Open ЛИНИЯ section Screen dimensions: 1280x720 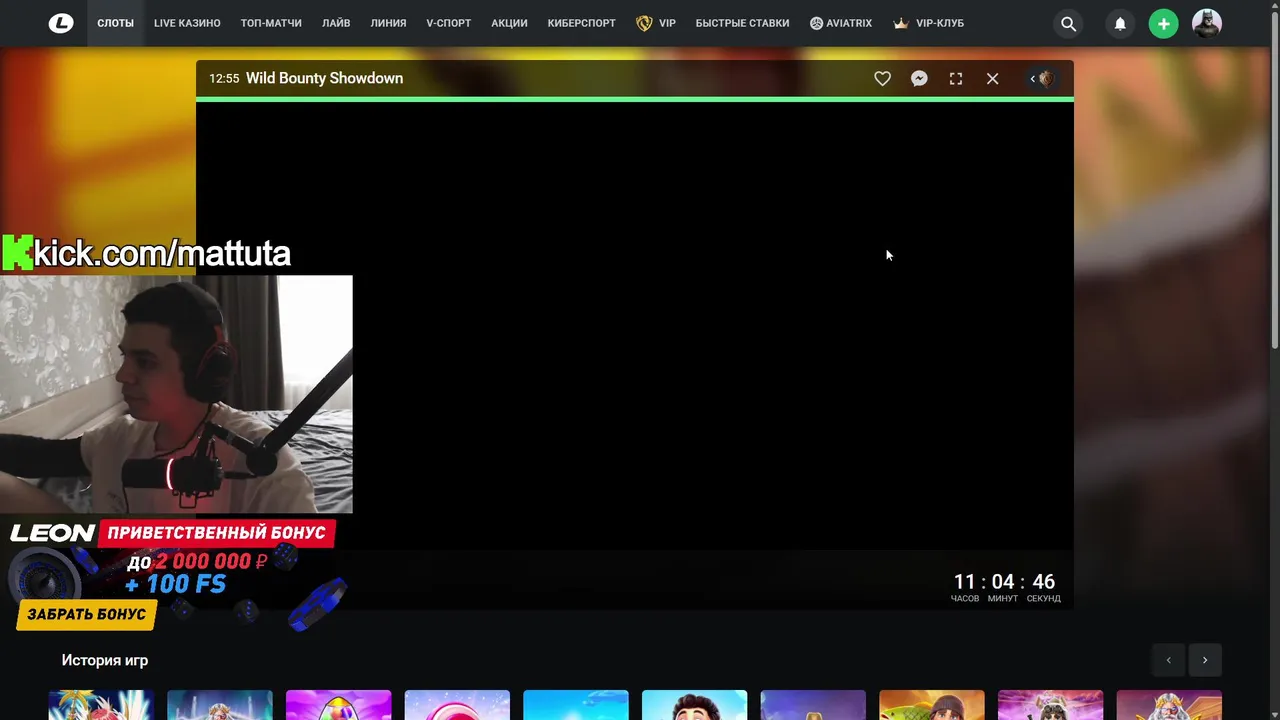(388, 23)
